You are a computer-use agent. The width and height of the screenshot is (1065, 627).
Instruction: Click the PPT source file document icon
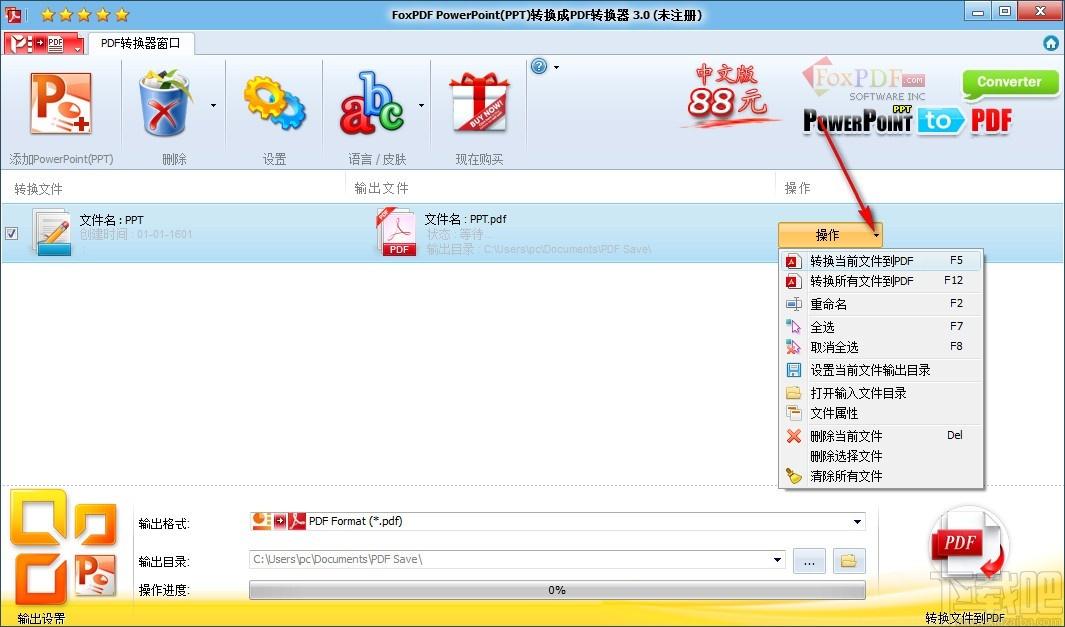point(52,232)
